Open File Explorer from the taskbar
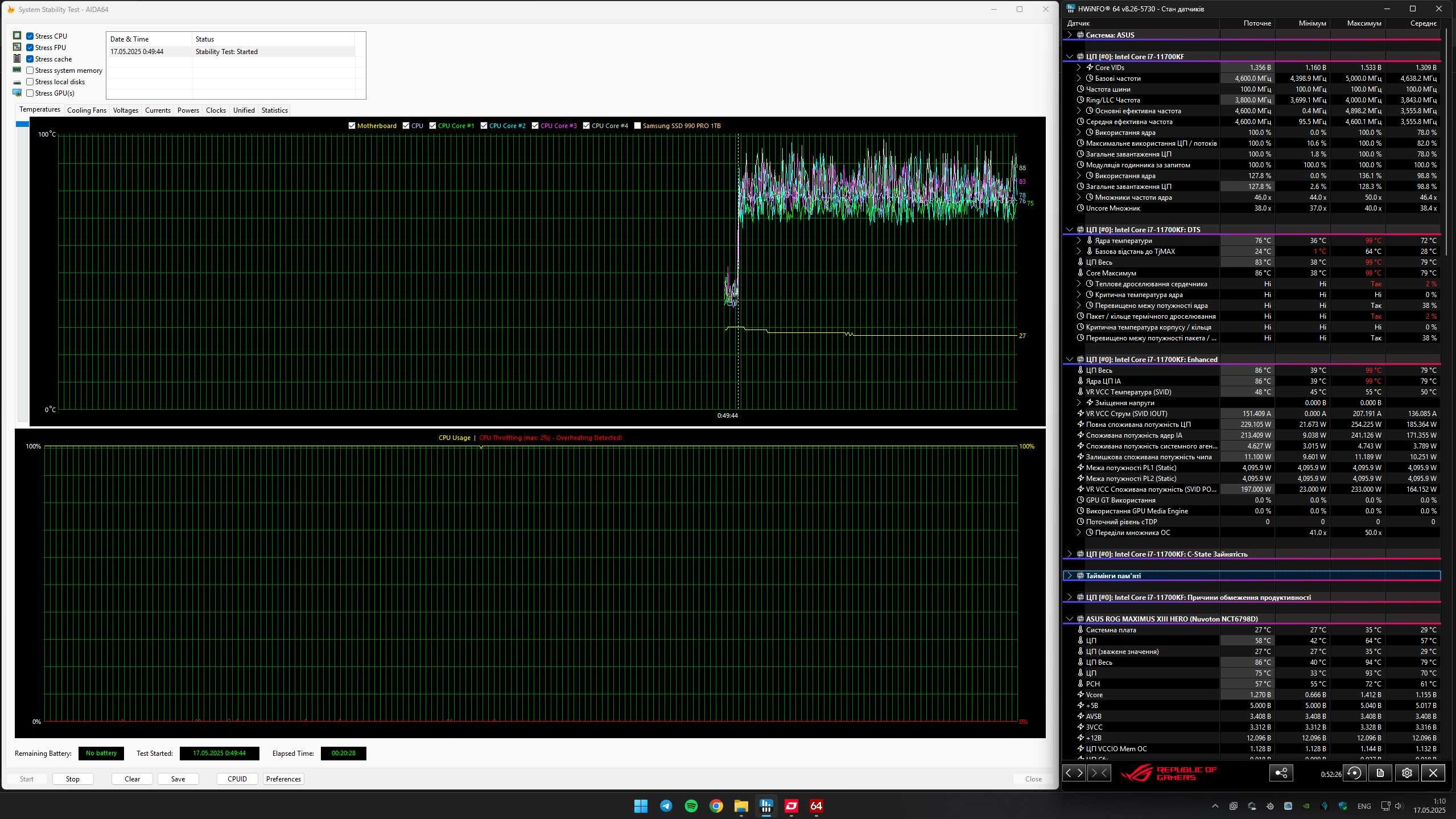 (x=741, y=806)
